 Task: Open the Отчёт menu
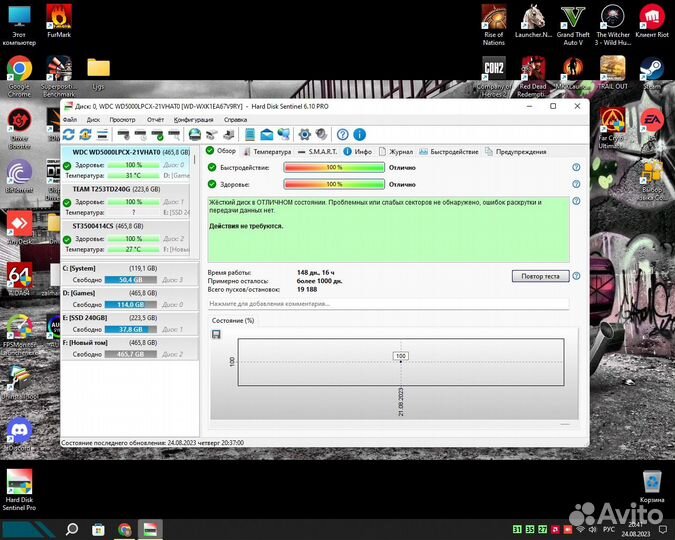coord(155,120)
